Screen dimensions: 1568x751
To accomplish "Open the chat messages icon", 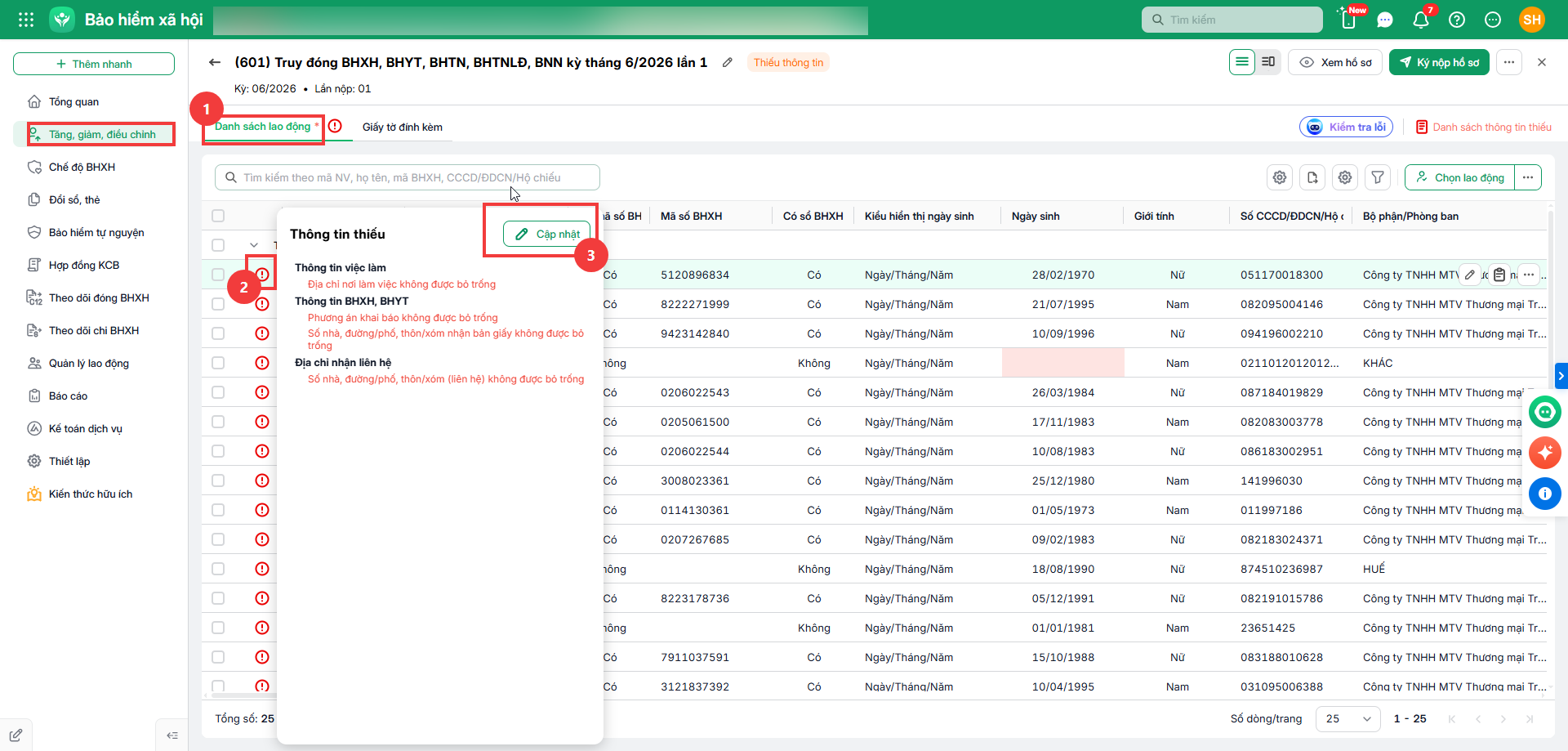I will (1385, 20).
